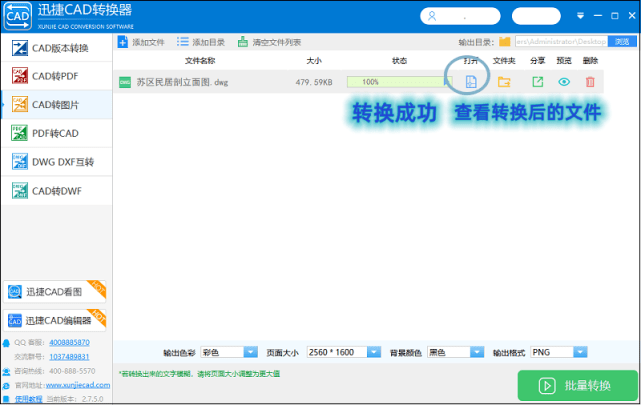Click the DWG file type icon in the row
The image size is (641, 405).
125,82
